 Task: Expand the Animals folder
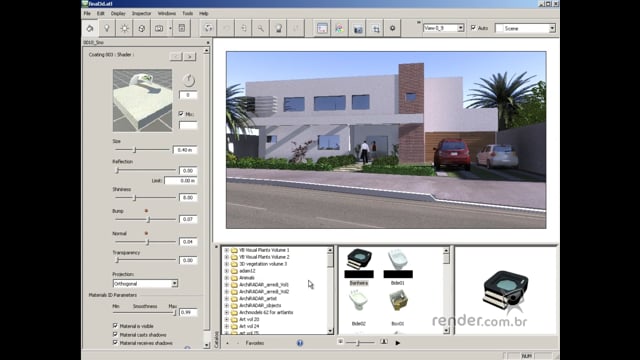[227, 278]
